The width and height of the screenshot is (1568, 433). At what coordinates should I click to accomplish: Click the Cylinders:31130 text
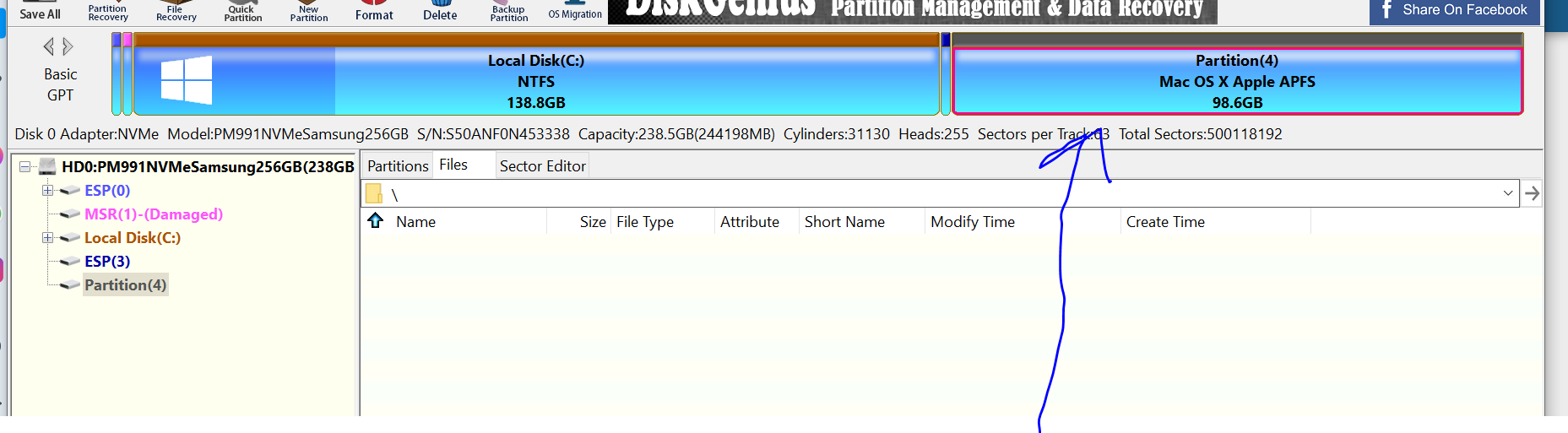836,134
